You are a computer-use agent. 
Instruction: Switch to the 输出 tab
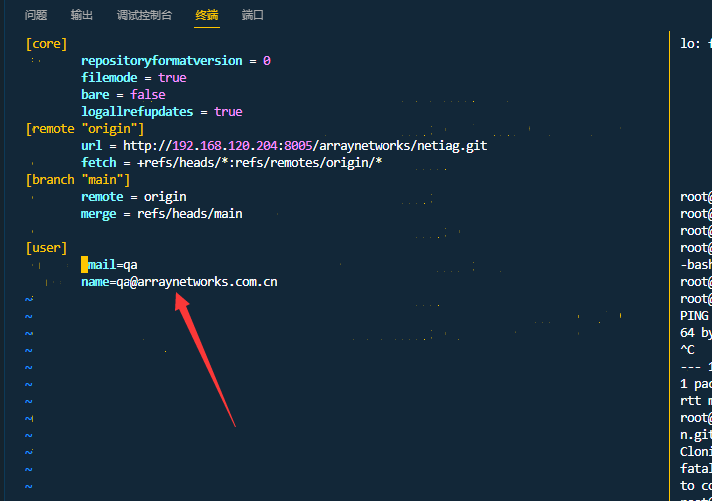(82, 15)
